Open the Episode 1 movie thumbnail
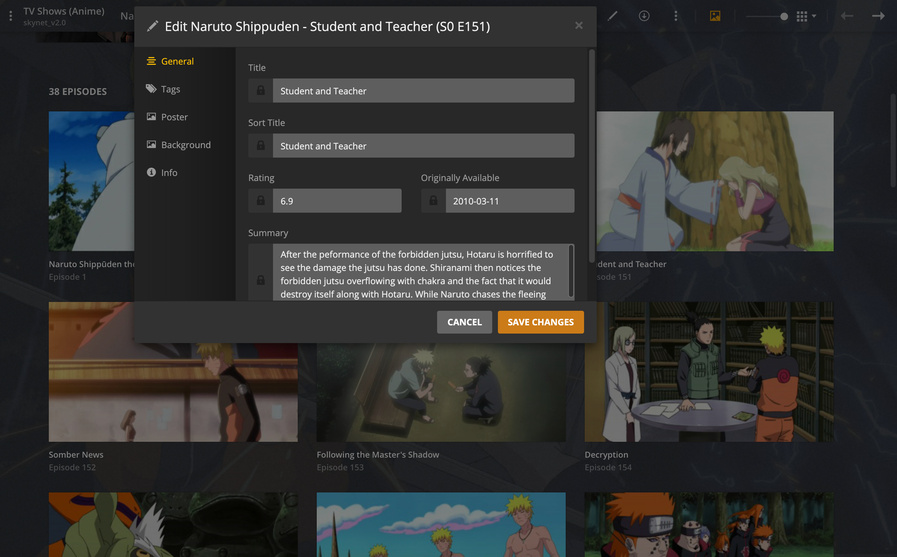 point(92,181)
